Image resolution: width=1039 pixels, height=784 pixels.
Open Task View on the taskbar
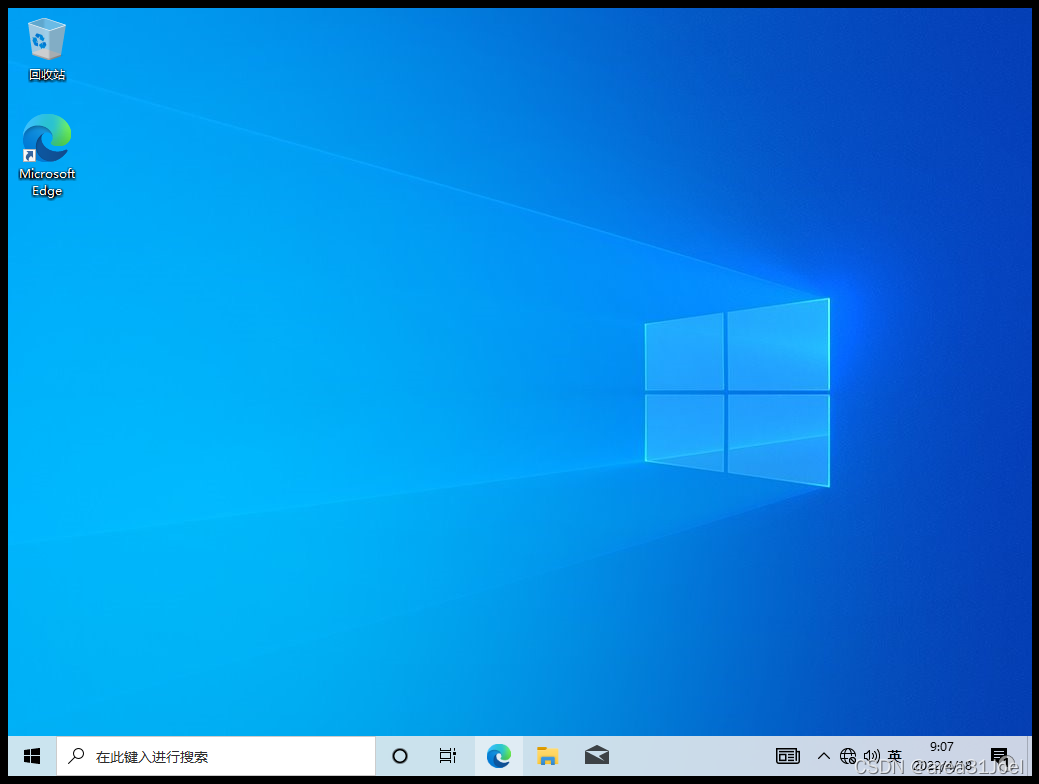click(x=448, y=756)
